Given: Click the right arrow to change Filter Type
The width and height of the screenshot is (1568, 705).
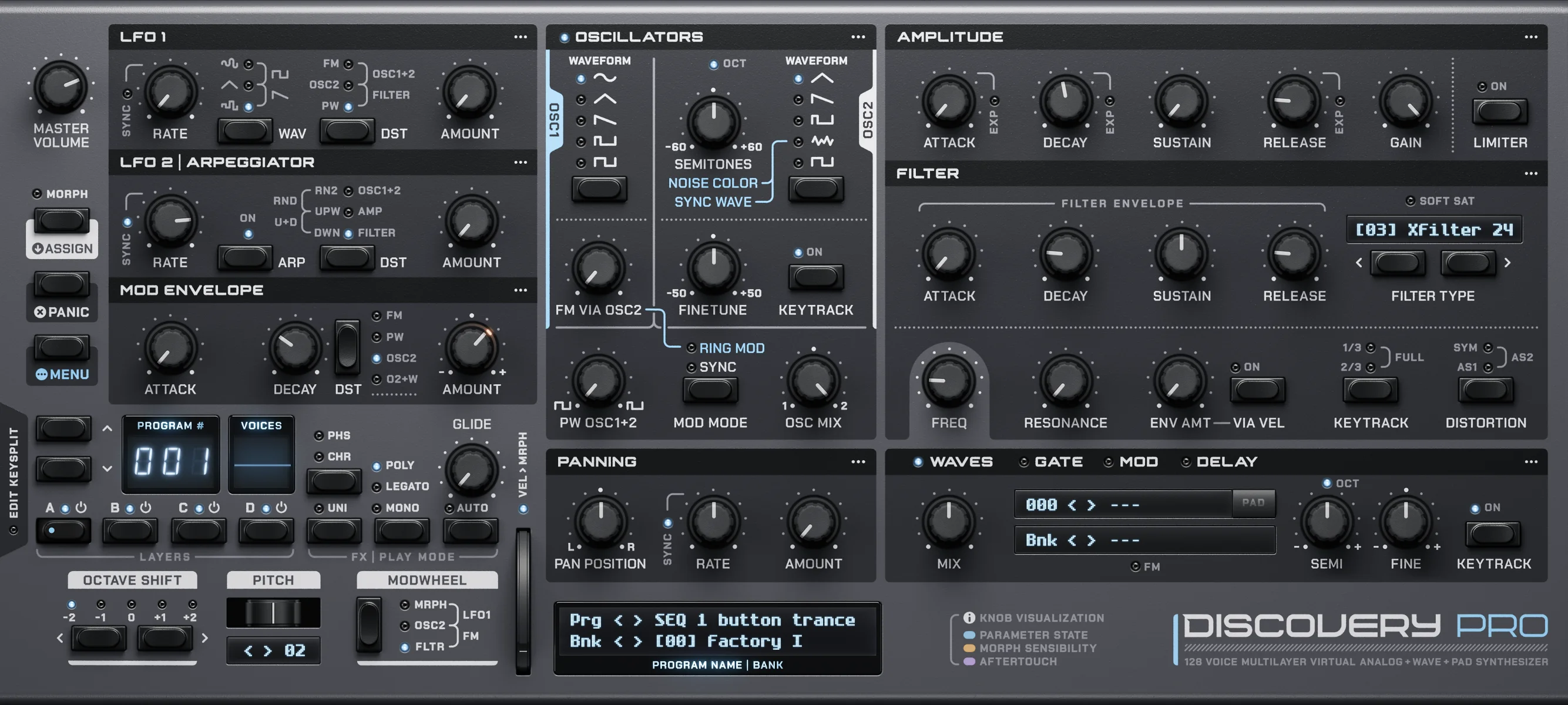Looking at the screenshot, I should click(1468, 263).
